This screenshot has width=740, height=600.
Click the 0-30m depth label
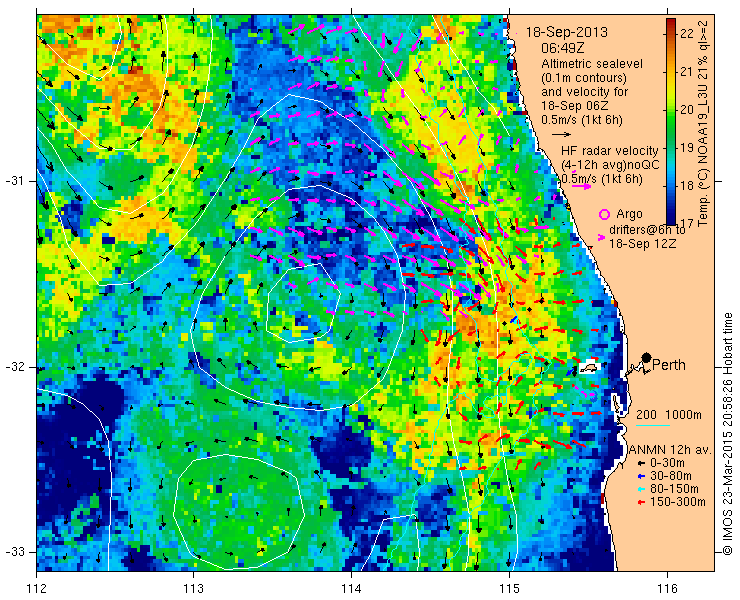667,463
